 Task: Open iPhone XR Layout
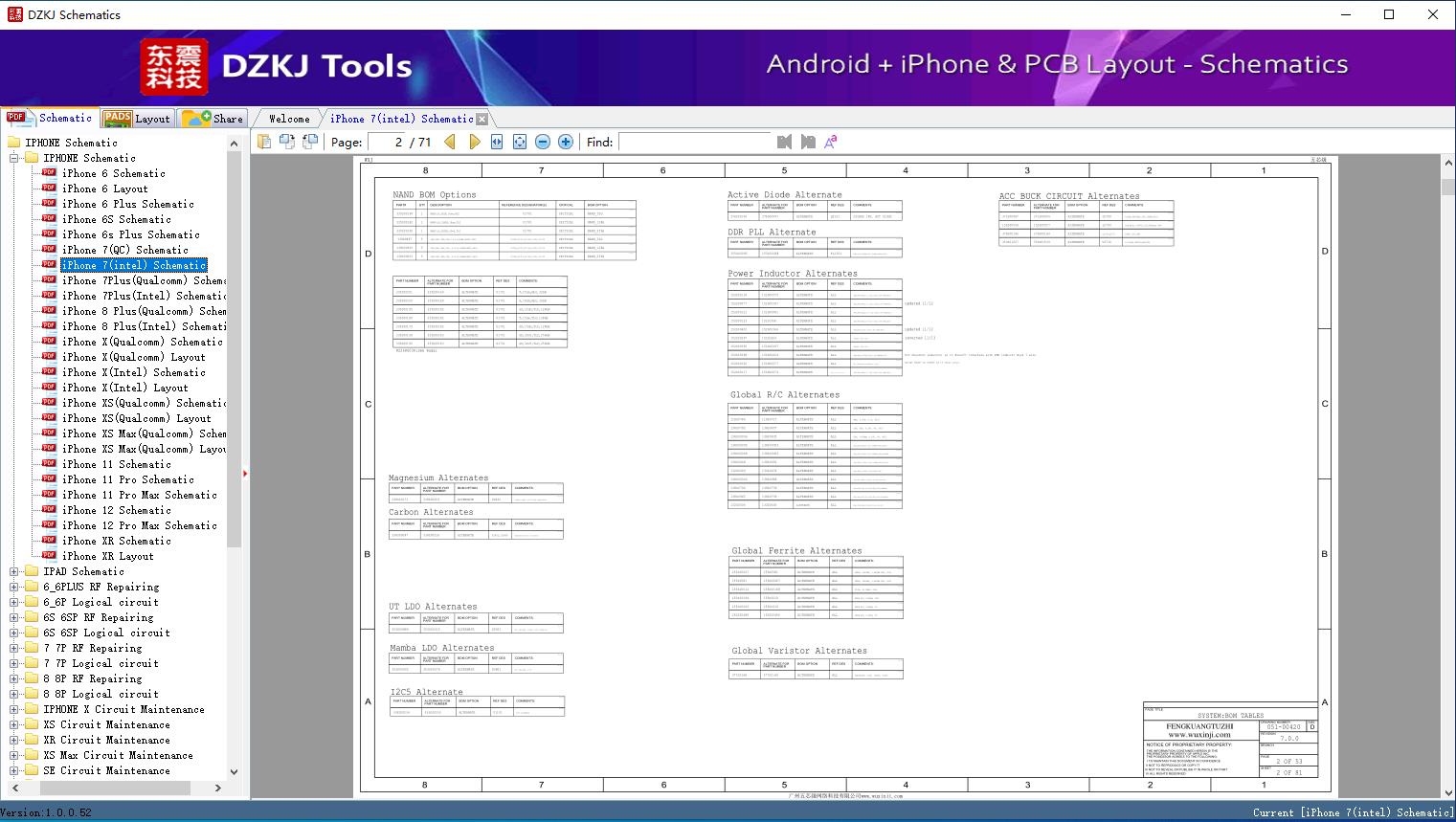pyautogui.click(x=108, y=556)
